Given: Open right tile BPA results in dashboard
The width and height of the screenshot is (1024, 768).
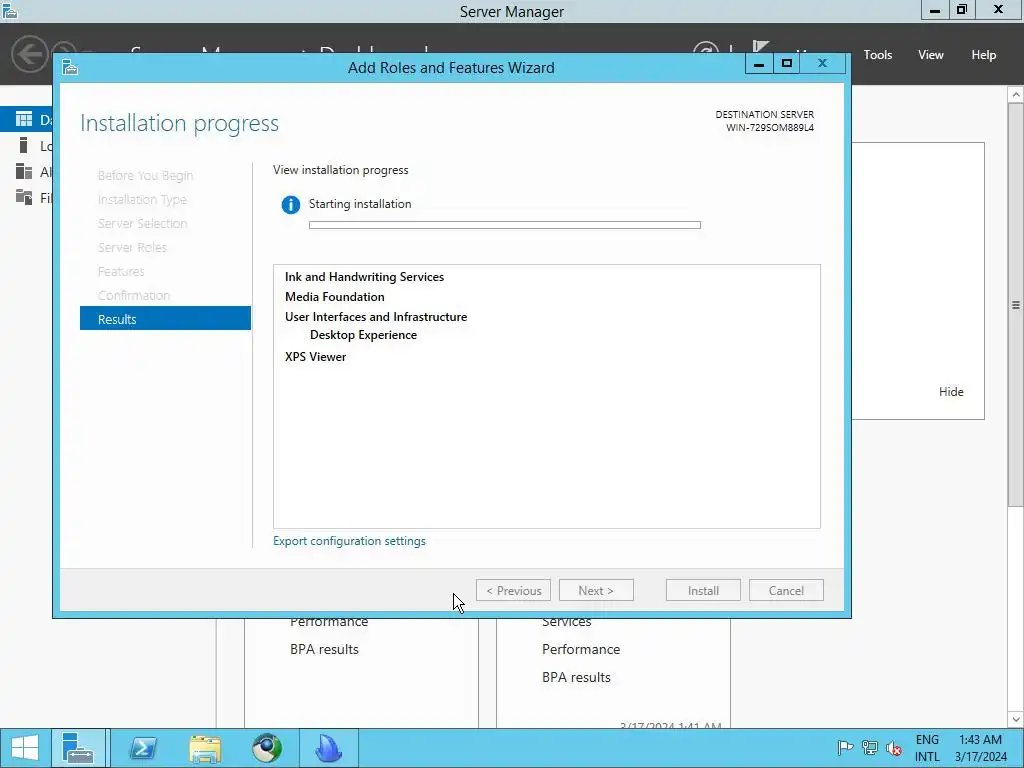Looking at the screenshot, I should click(x=576, y=677).
